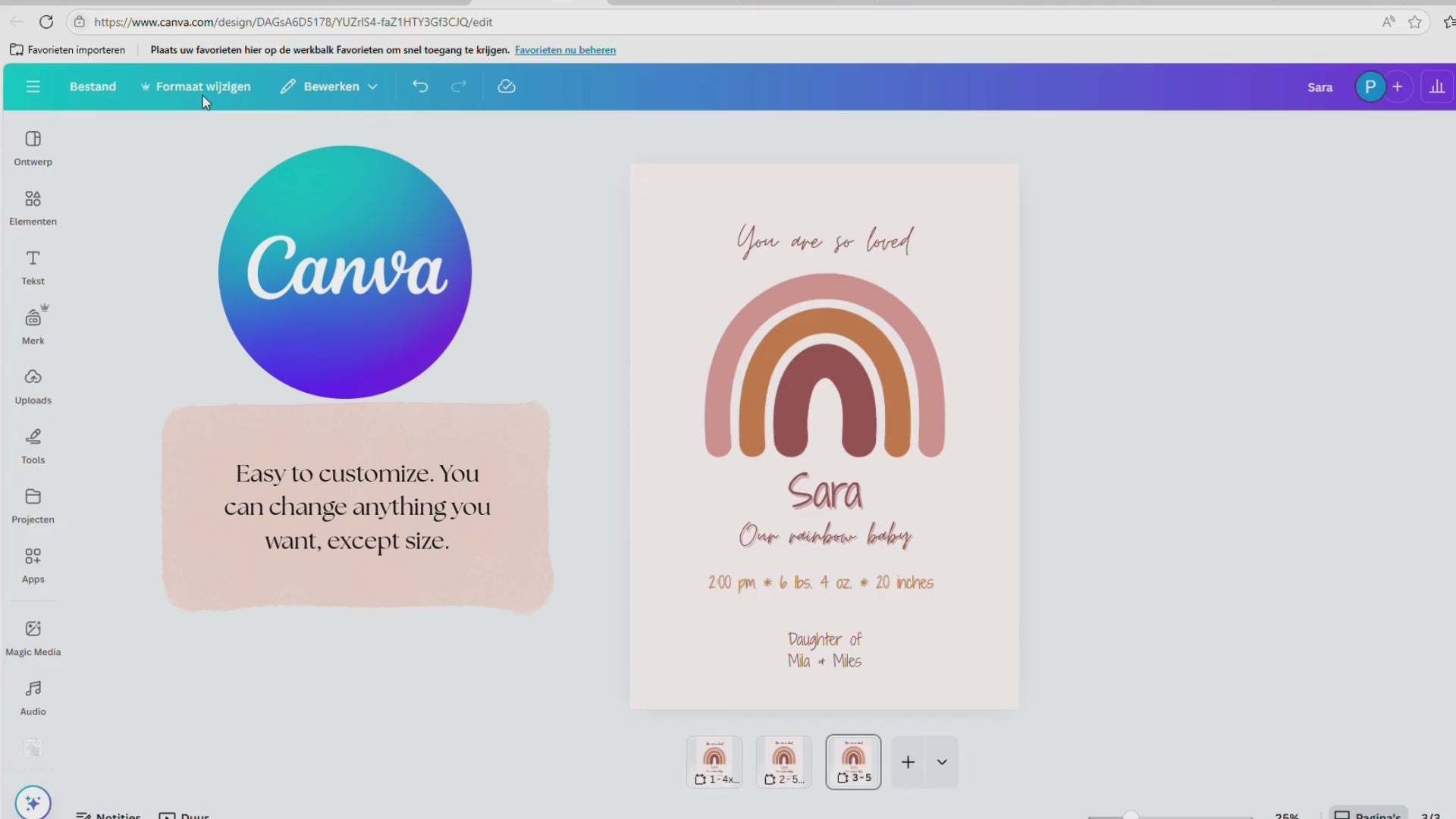
Task: Open the Uploads panel
Action: click(x=33, y=387)
